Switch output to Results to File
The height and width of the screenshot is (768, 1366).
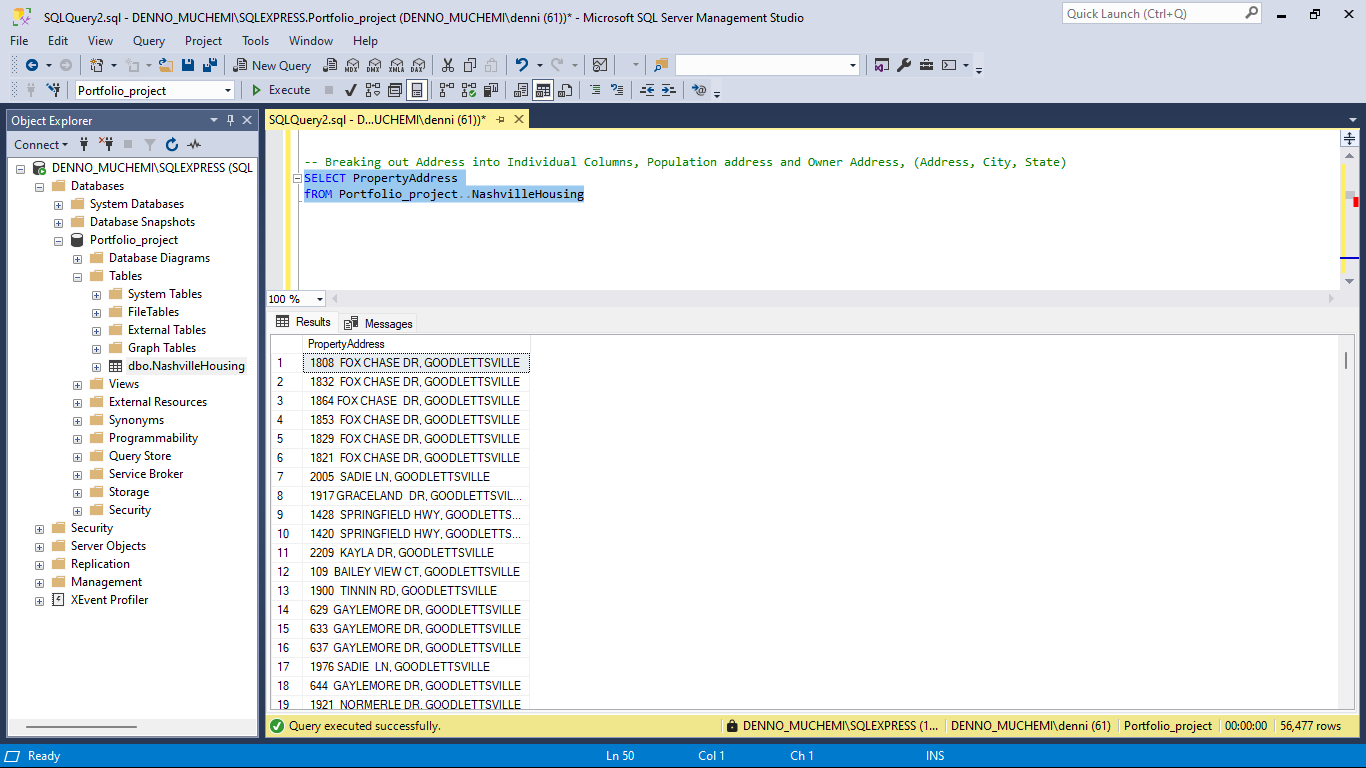[x=565, y=90]
